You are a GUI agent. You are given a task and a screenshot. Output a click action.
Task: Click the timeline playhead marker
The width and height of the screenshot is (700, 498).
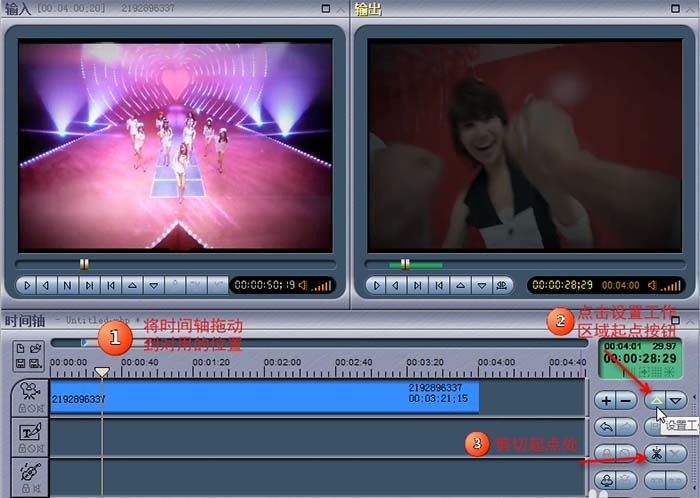coord(102,372)
